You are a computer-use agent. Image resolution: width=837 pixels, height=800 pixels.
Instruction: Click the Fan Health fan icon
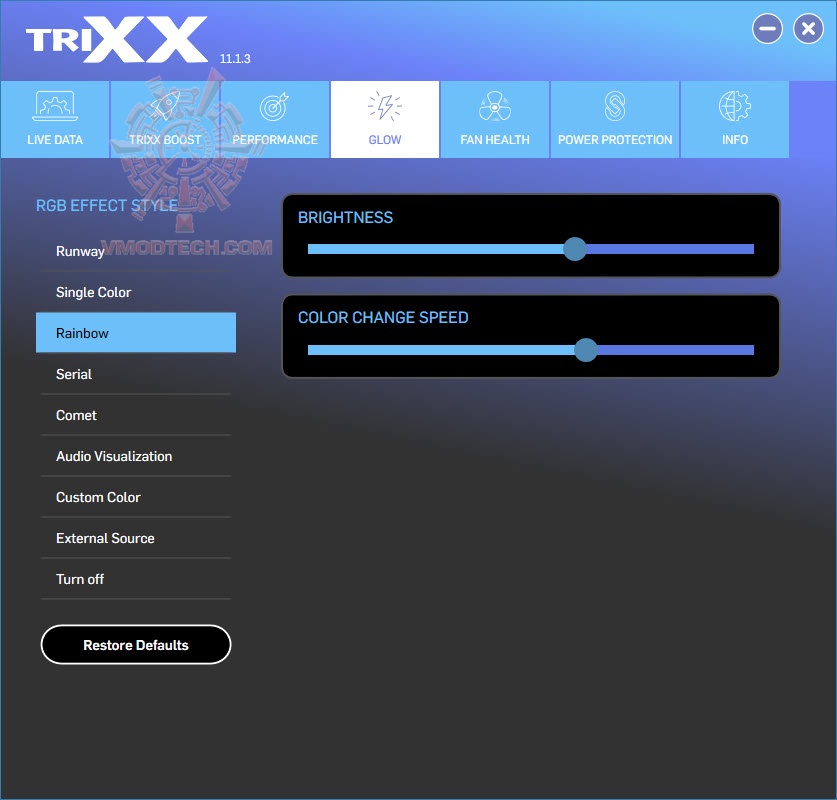click(495, 106)
